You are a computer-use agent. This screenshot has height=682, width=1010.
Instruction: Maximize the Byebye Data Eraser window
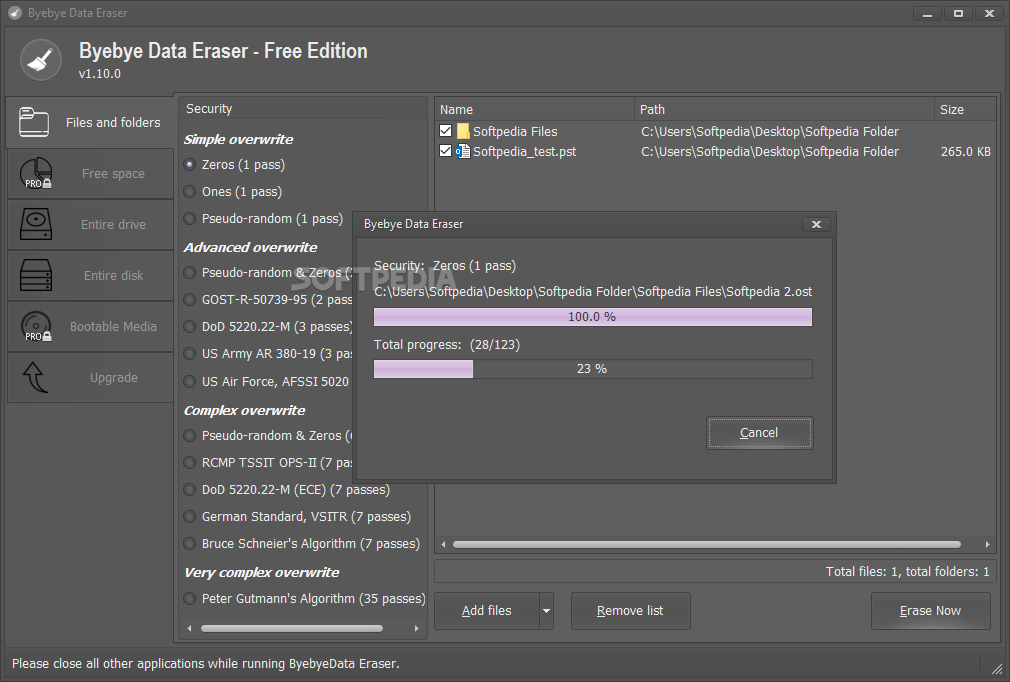(958, 14)
